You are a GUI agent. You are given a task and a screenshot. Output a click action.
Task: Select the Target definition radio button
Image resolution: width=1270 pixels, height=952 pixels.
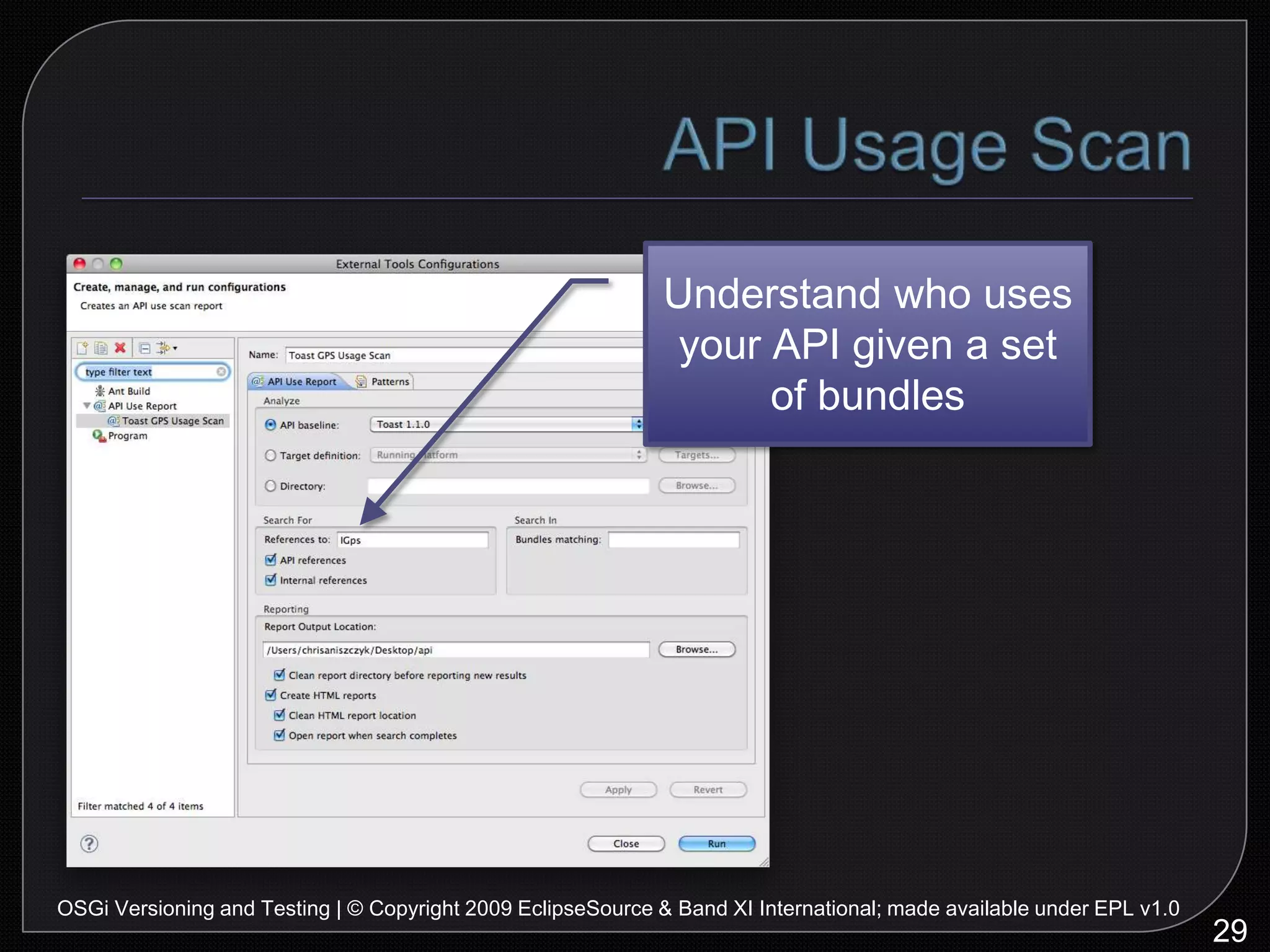[x=270, y=456]
